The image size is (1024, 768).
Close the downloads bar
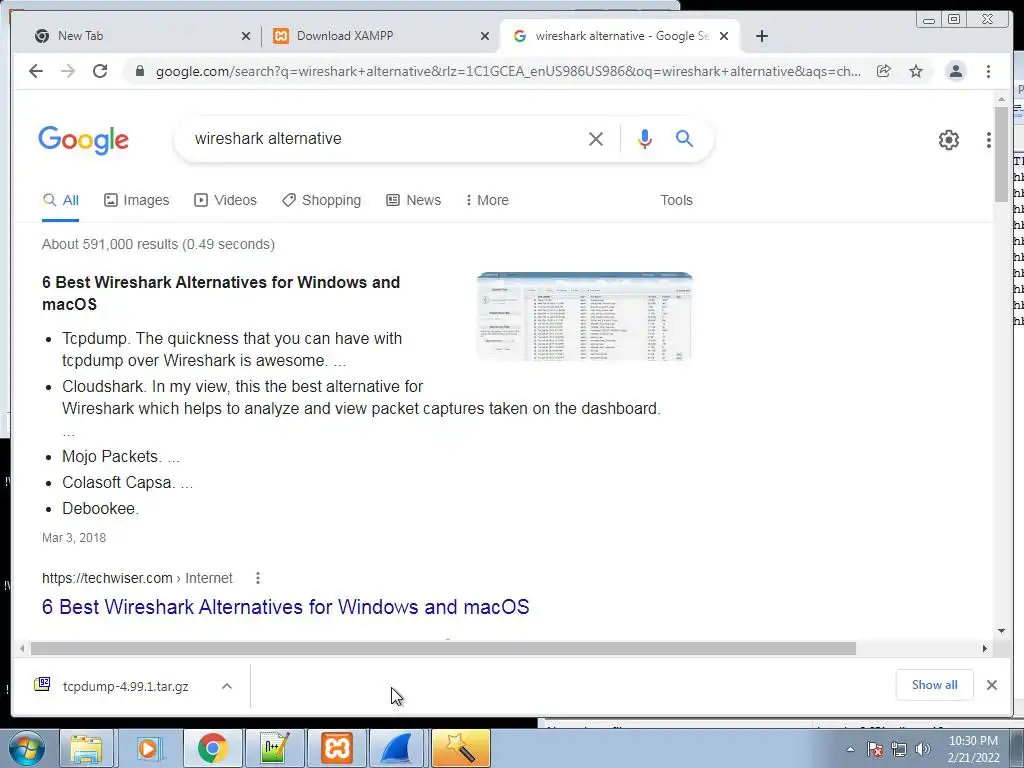pos(991,685)
